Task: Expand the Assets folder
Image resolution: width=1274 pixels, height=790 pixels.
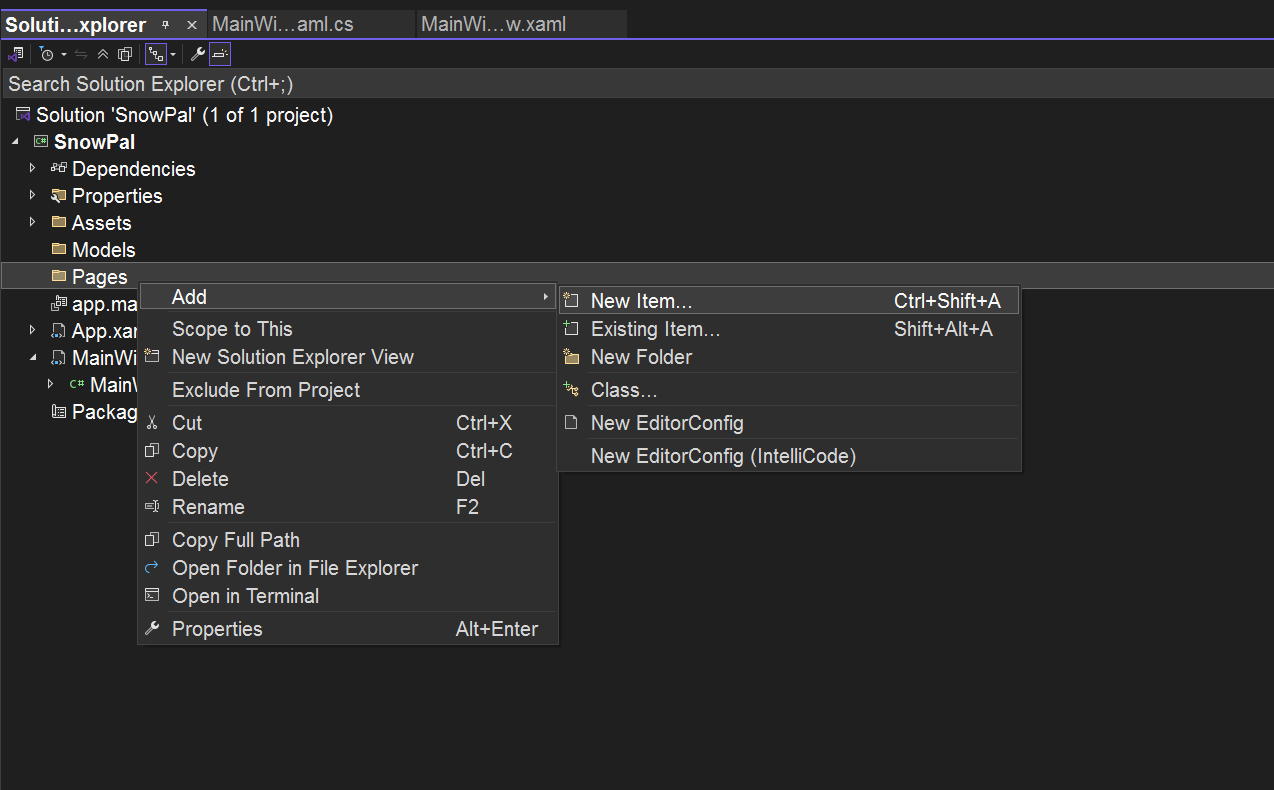Action: (x=33, y=222)
